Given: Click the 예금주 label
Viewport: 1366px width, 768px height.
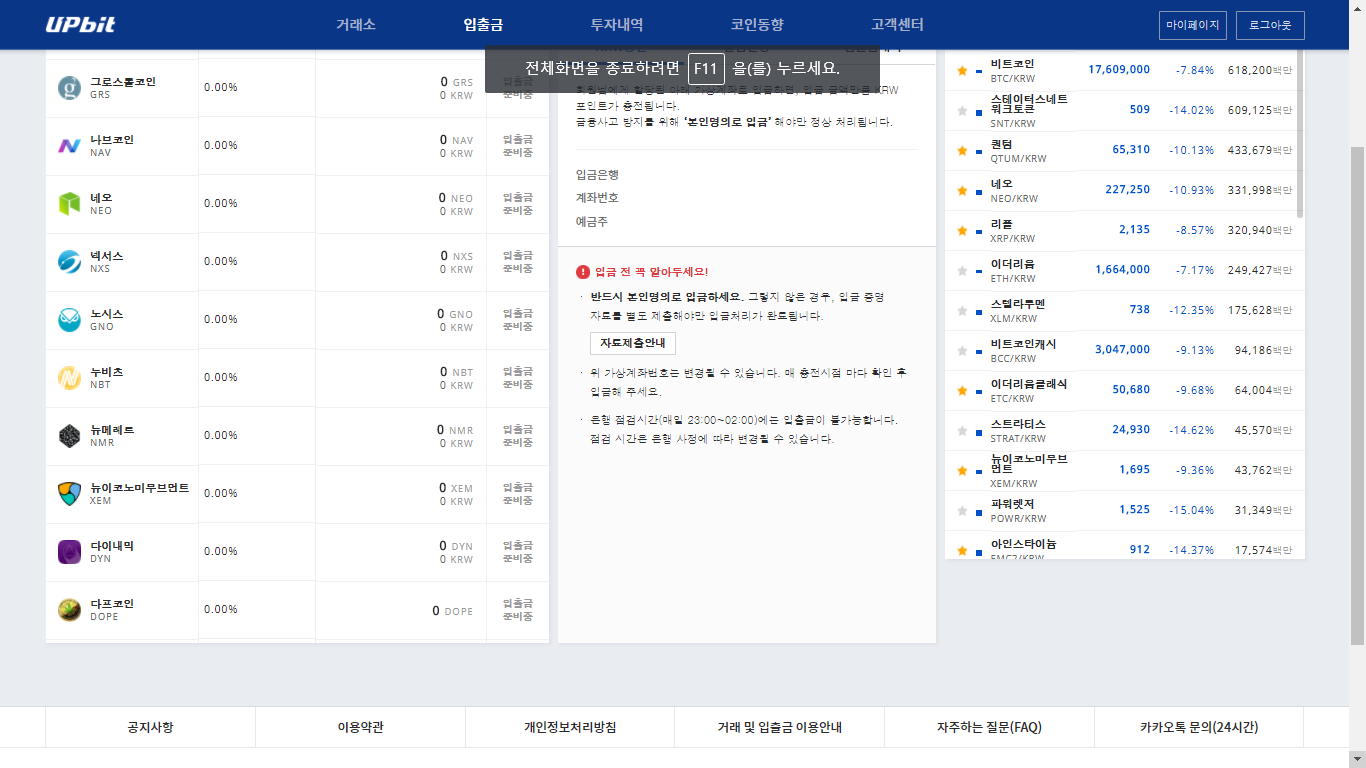Looking at the screenshot, I should coord(592,222).
